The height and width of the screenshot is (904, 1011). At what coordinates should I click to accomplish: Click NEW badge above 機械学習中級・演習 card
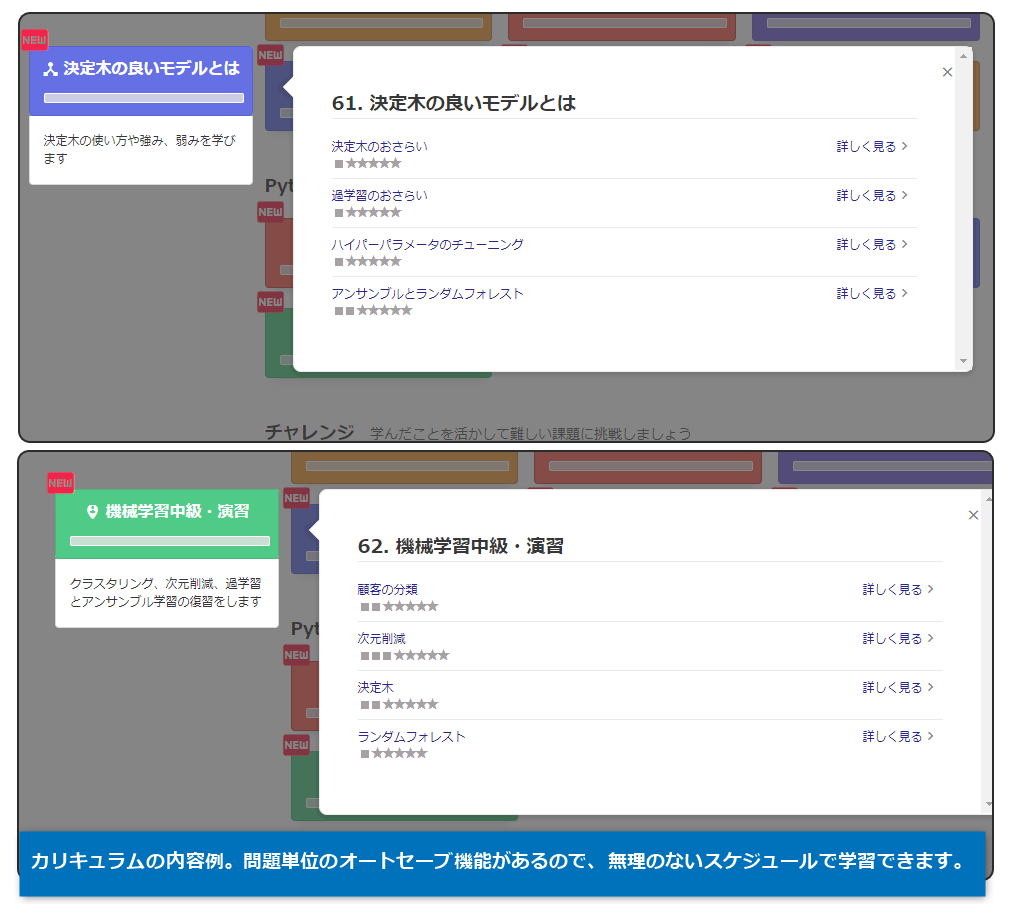pos(61,483)
